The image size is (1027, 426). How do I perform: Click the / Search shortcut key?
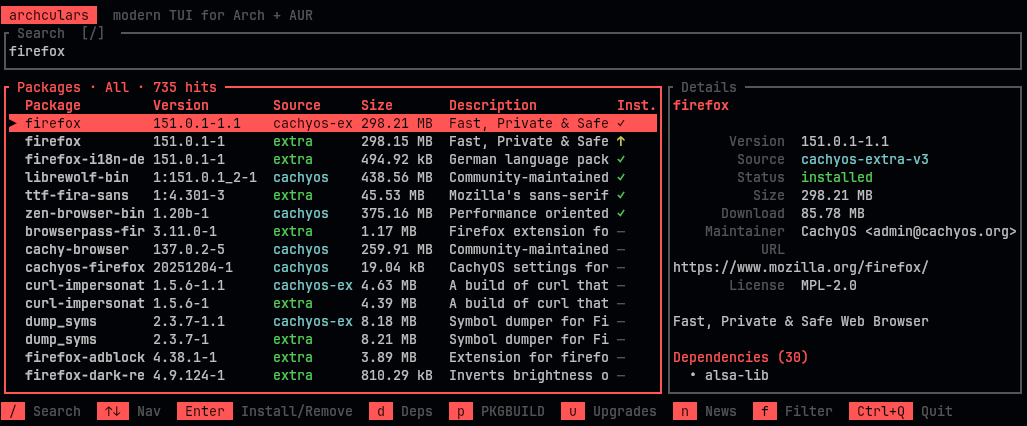tap(13, 412)
